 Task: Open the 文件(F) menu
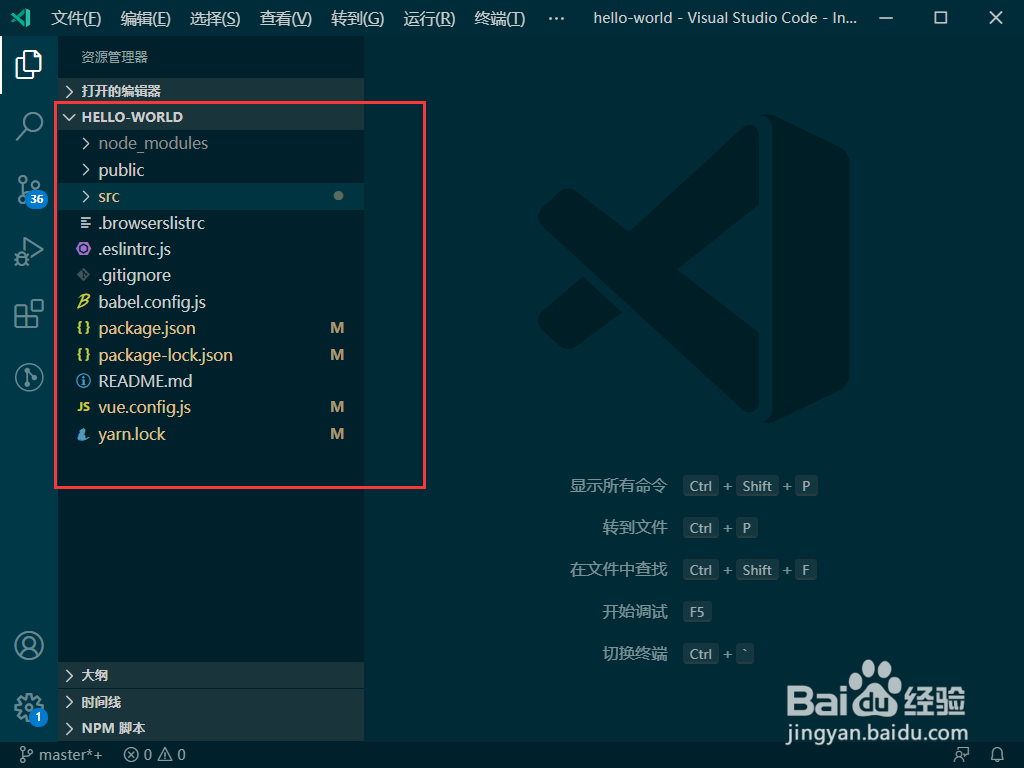click(x=76, y=18)
